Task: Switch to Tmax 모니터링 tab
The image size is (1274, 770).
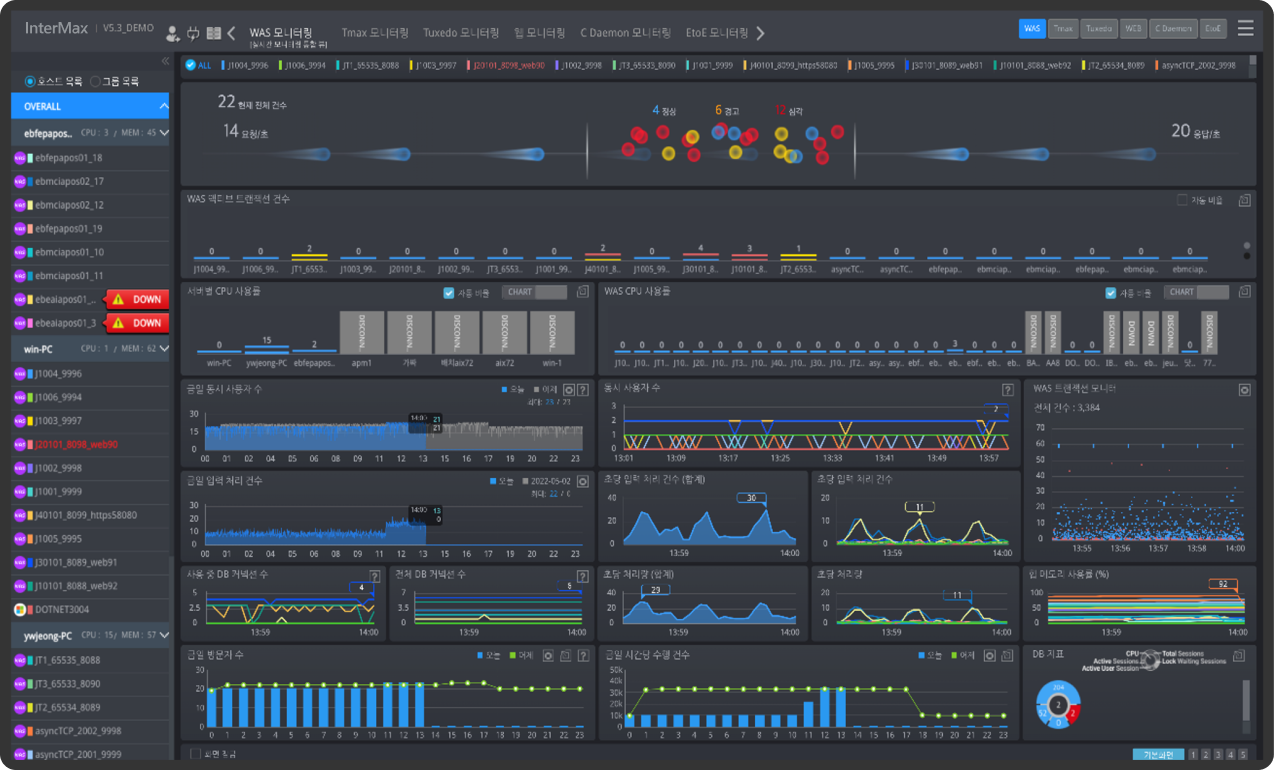Action: tap(375, 33)
